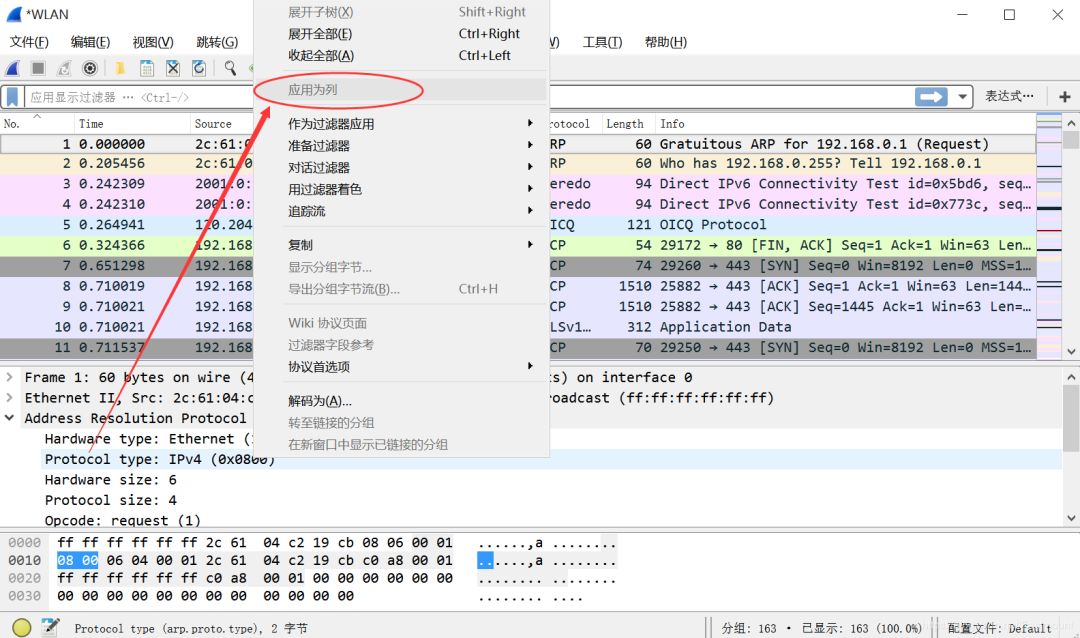Stop the running packet capture
1080x638 pixels.
[x=38, y=68]
